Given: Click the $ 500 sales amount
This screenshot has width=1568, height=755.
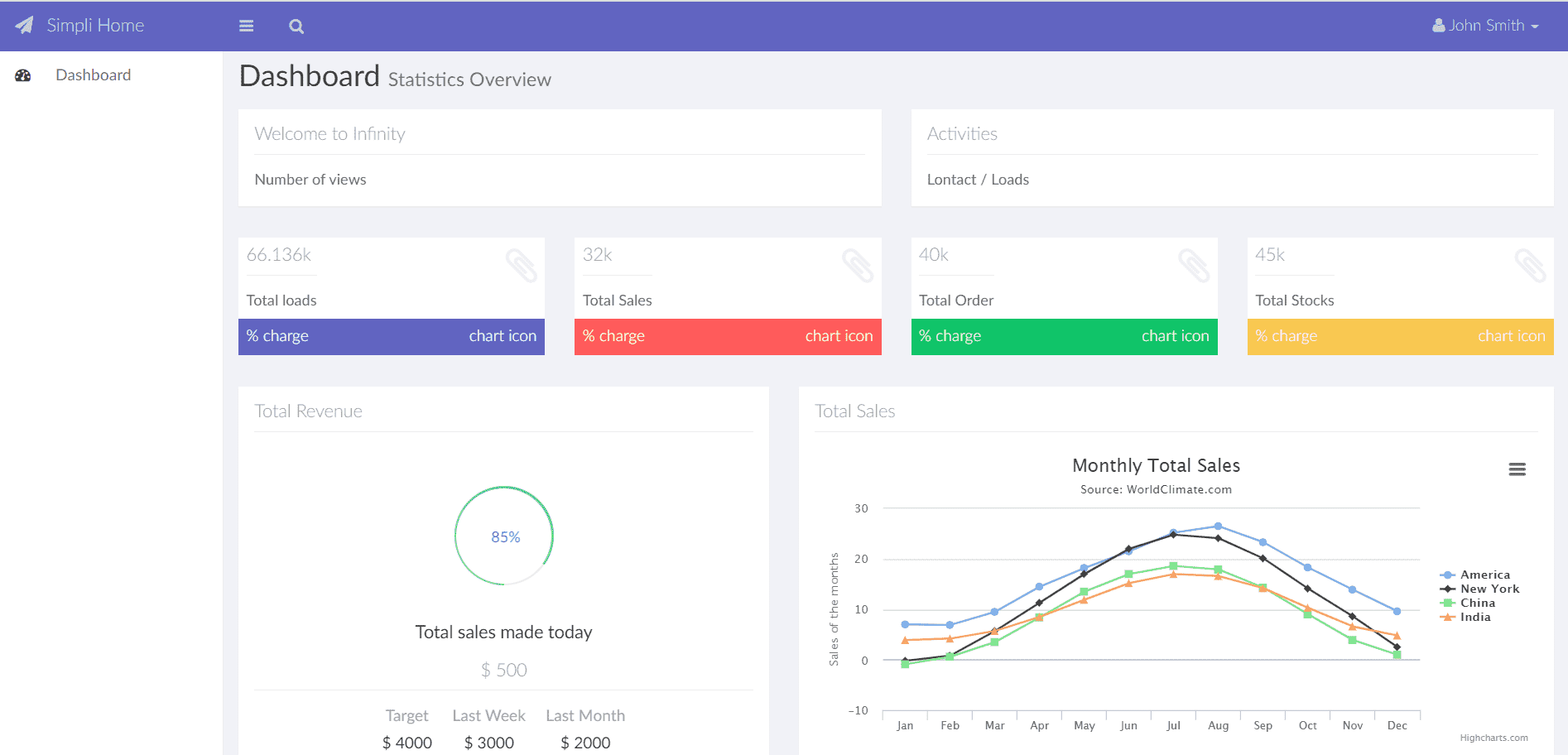Looking at the screenshot, I should point(504,670).
